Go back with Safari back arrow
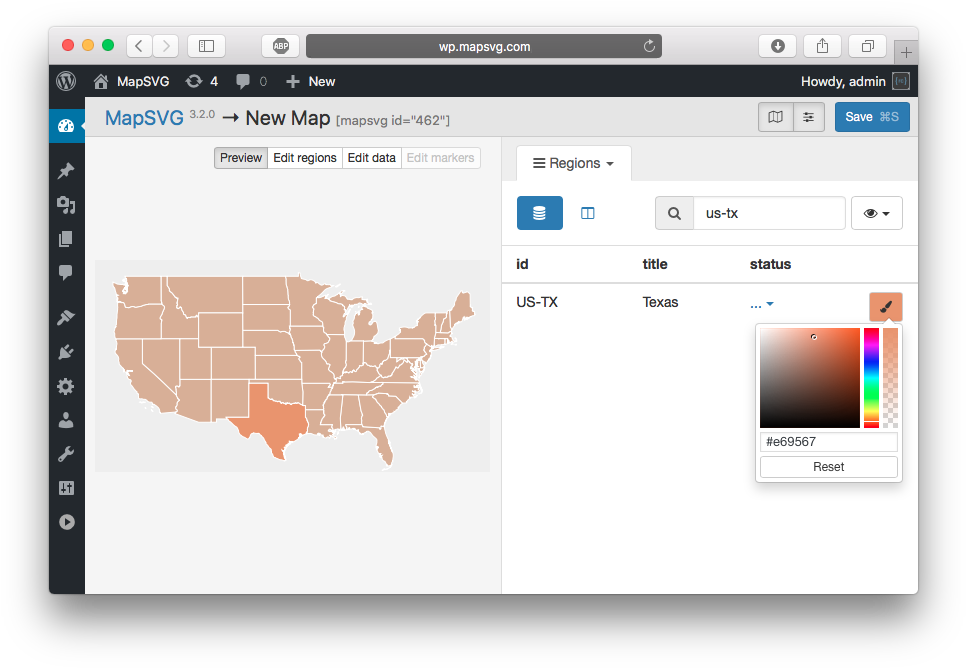Screen dimensions: 966x668 pyautogui.click(x=139, y=46)
